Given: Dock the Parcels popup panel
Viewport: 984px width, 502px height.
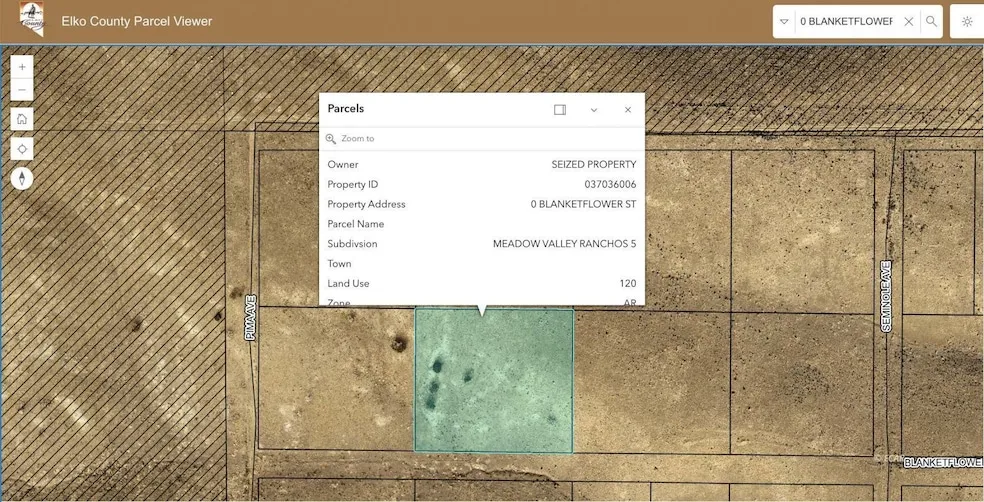Looking at the screenshot, I should pos(560,110).
